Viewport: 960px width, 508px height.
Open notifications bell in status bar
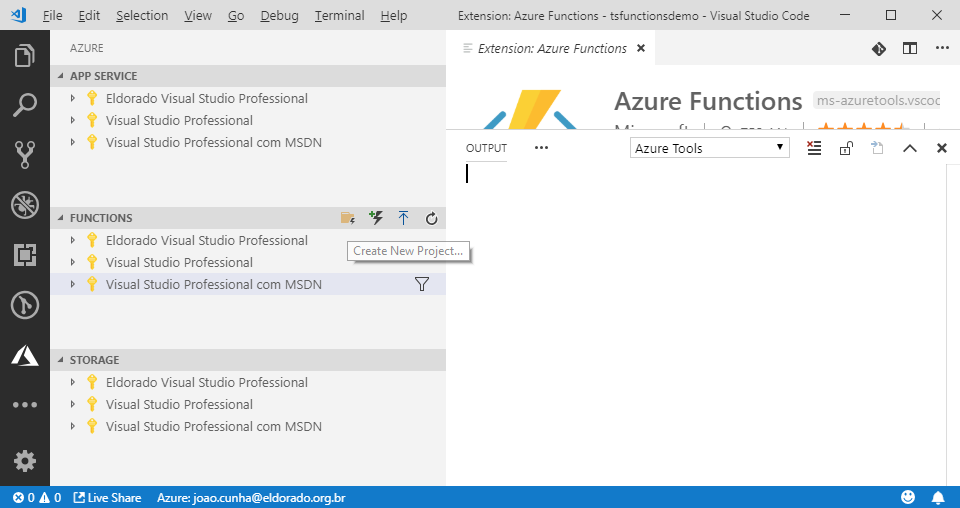tap(938, 497)
